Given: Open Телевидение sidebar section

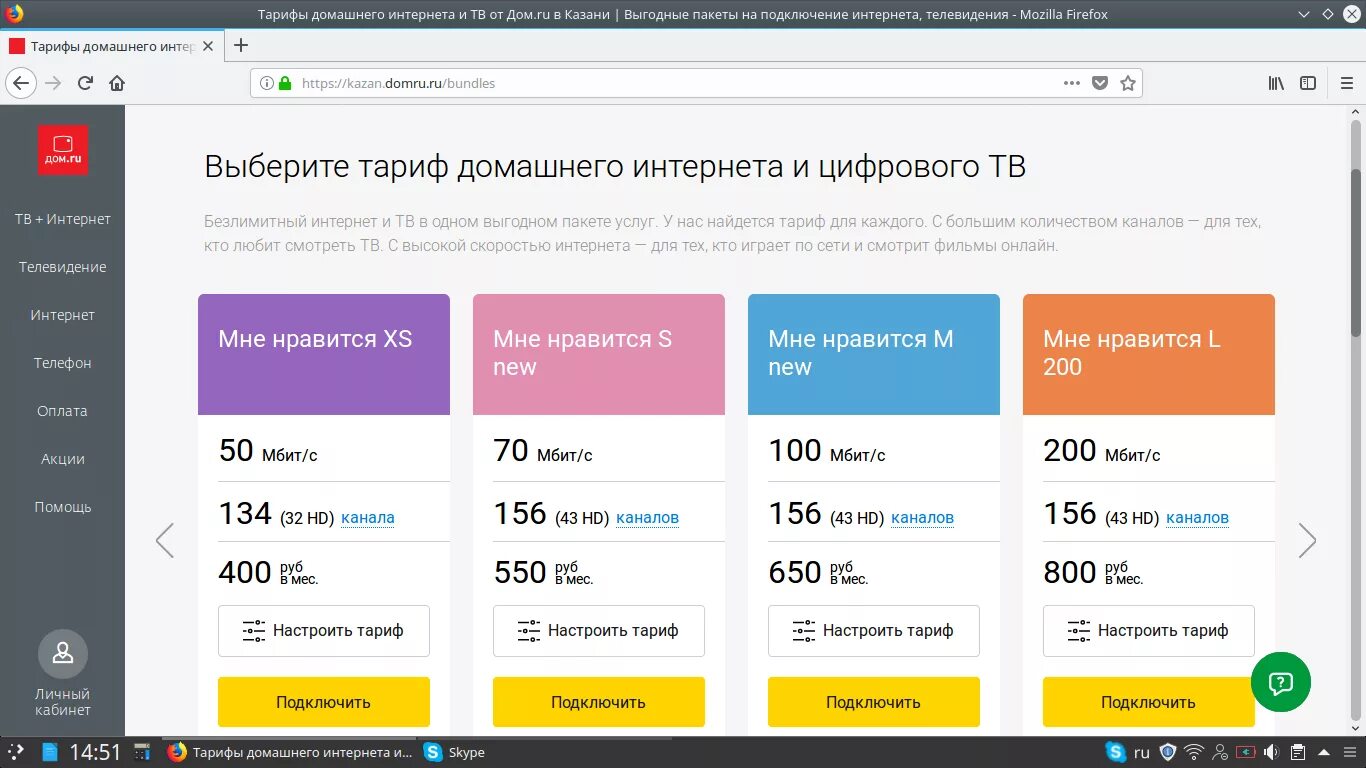Looking at the screenshot, I should point(63,267).
